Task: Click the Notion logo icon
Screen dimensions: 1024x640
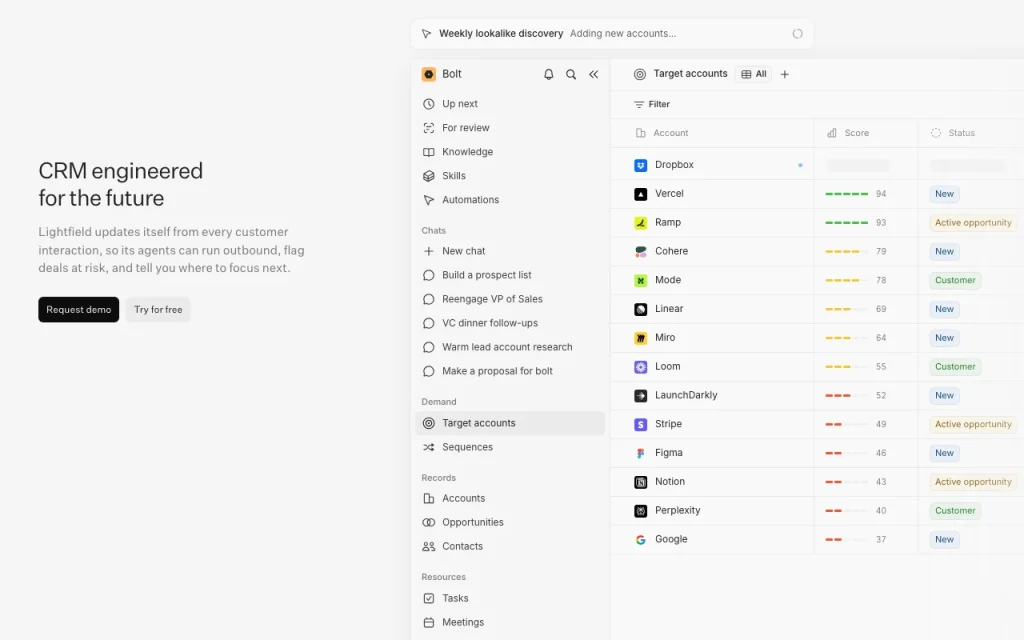Action: tap(641, 482)
